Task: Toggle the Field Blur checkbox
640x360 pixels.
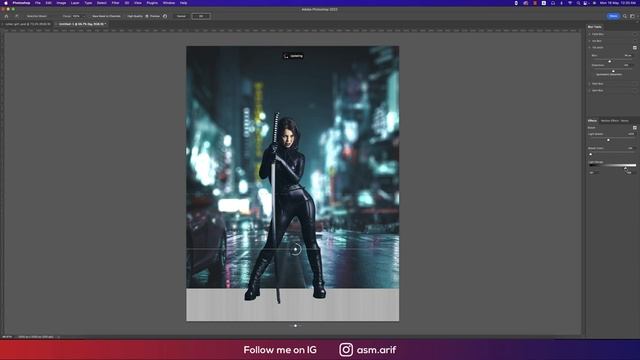Action: 635,34
